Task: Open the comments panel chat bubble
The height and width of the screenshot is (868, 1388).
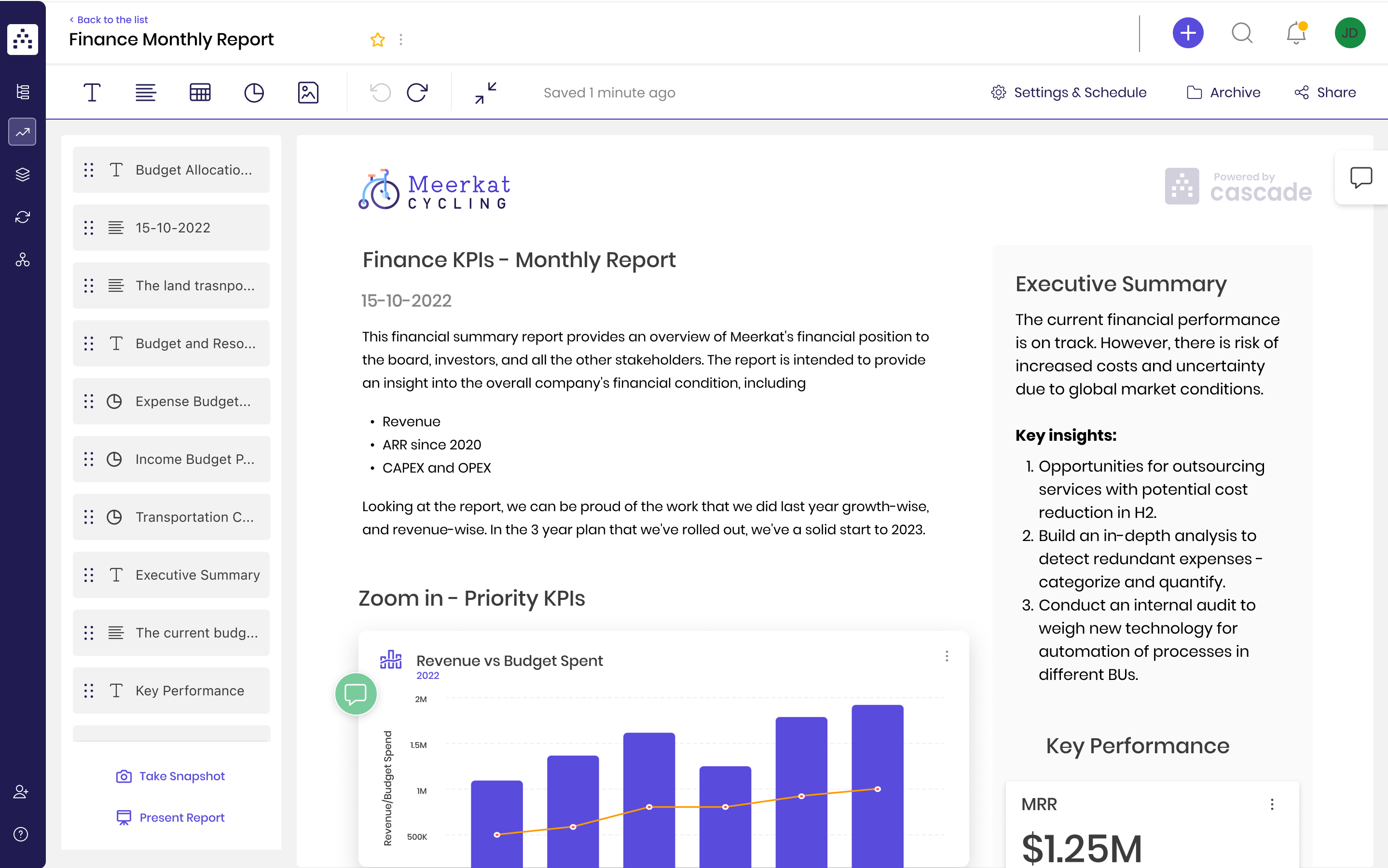Action: [1361, 178]
